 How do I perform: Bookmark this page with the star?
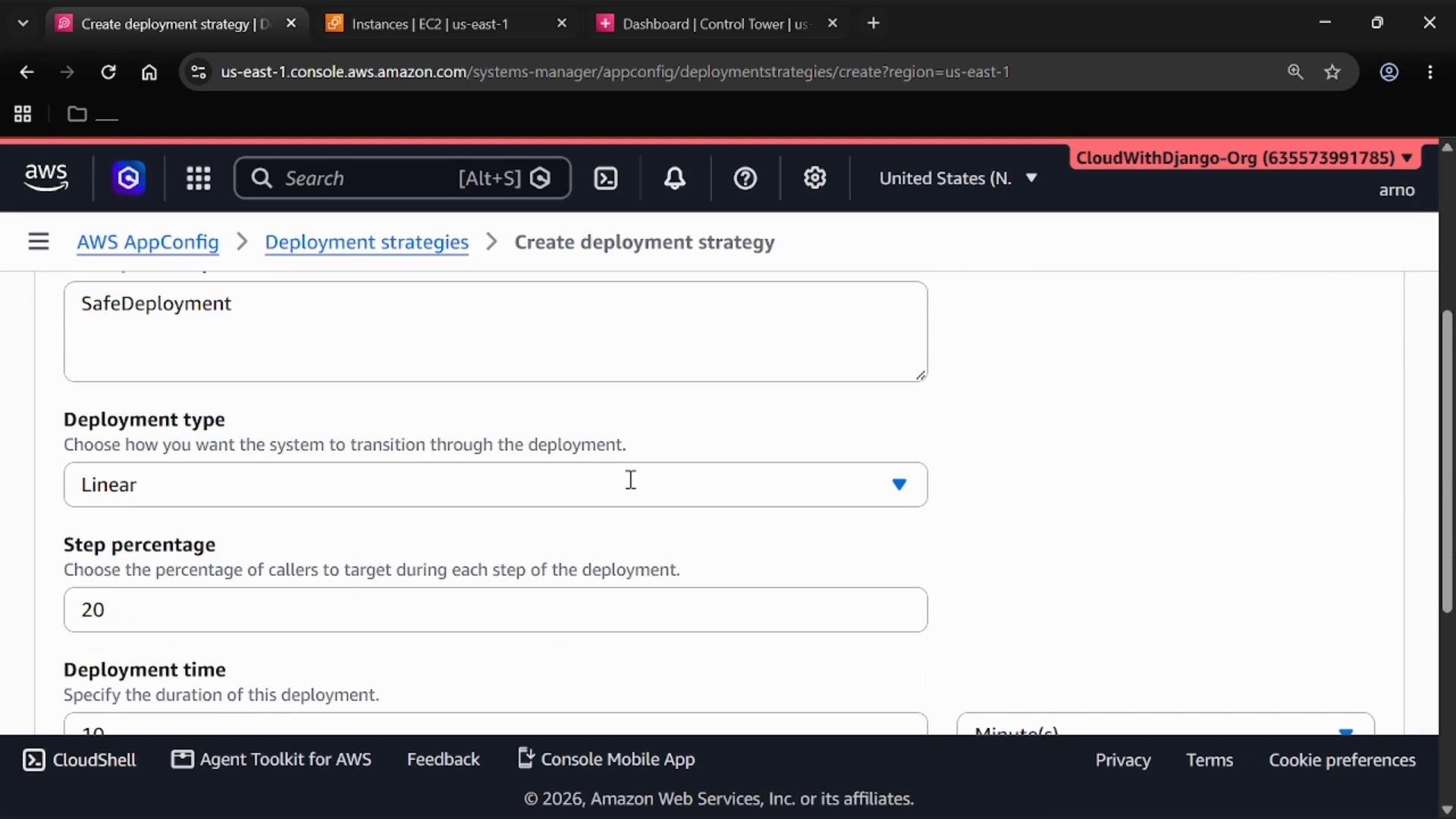pyautogui.click(x=1332, y=72)
